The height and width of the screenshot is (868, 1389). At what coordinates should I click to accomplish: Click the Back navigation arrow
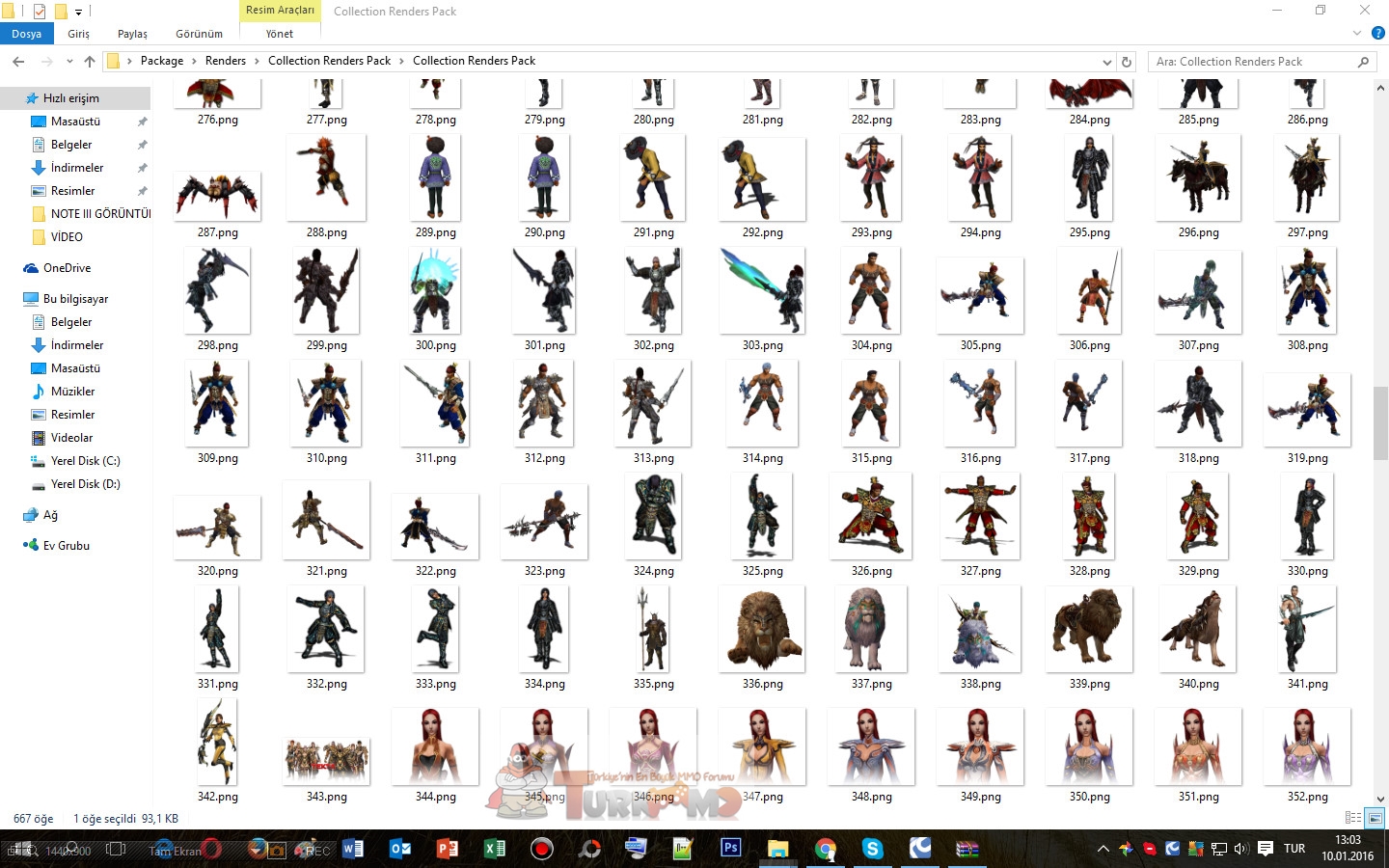(18, 62)
